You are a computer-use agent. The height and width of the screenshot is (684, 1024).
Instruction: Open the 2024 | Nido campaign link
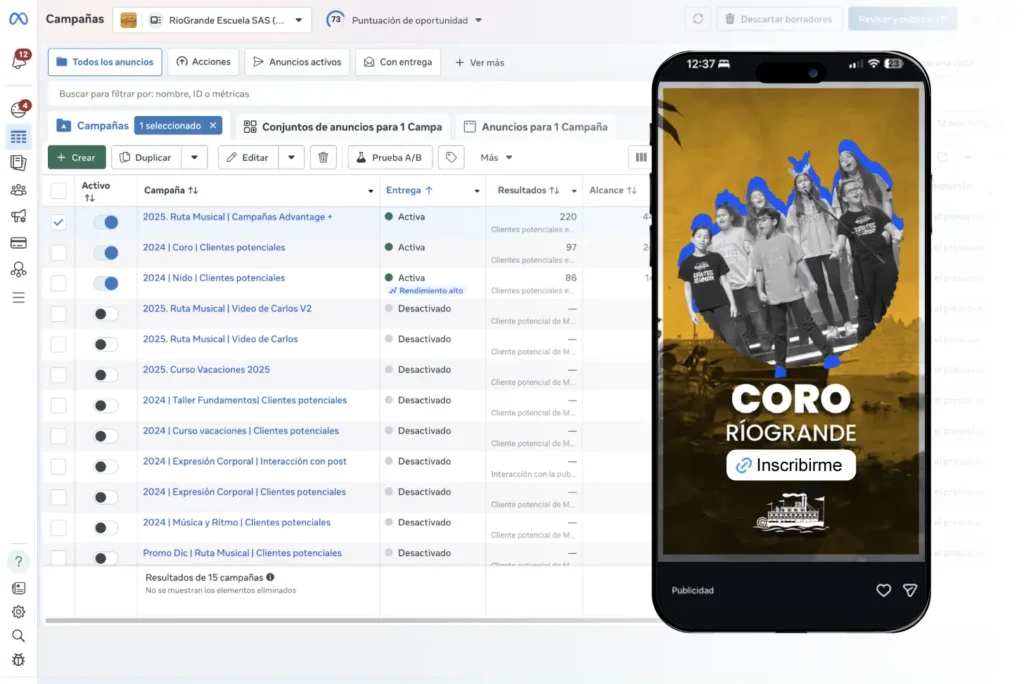214,278
